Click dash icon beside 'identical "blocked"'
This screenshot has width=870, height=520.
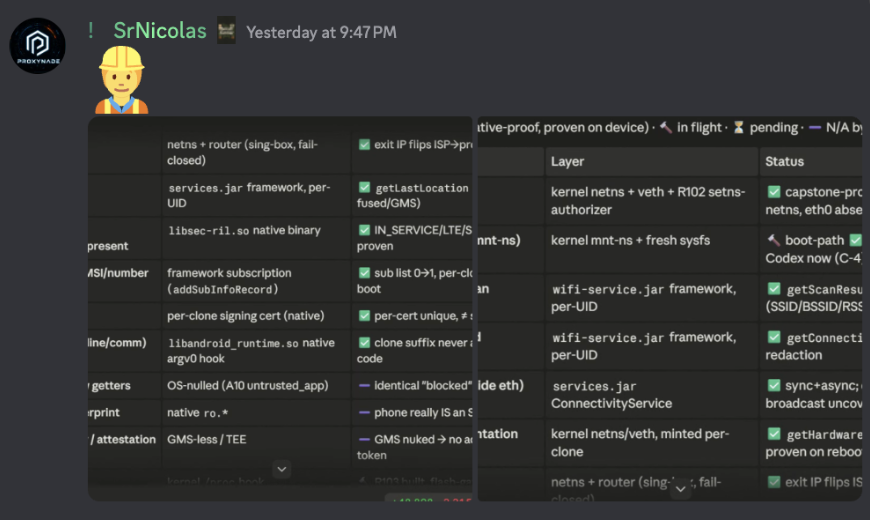(x=364, y=386)
